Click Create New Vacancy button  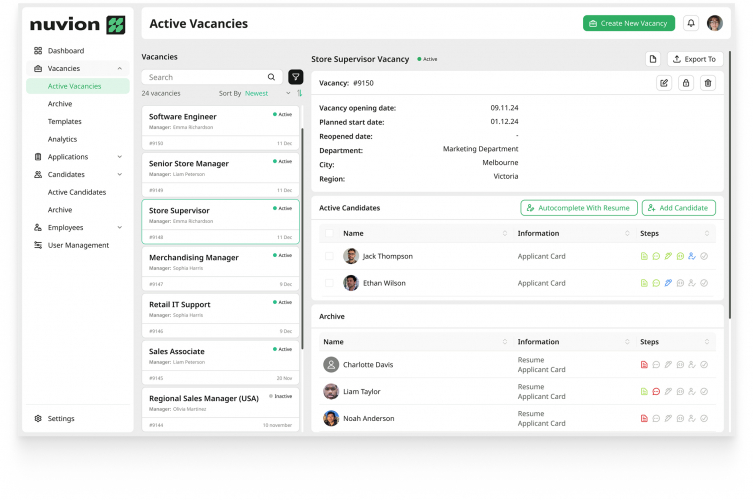(629, 23)
